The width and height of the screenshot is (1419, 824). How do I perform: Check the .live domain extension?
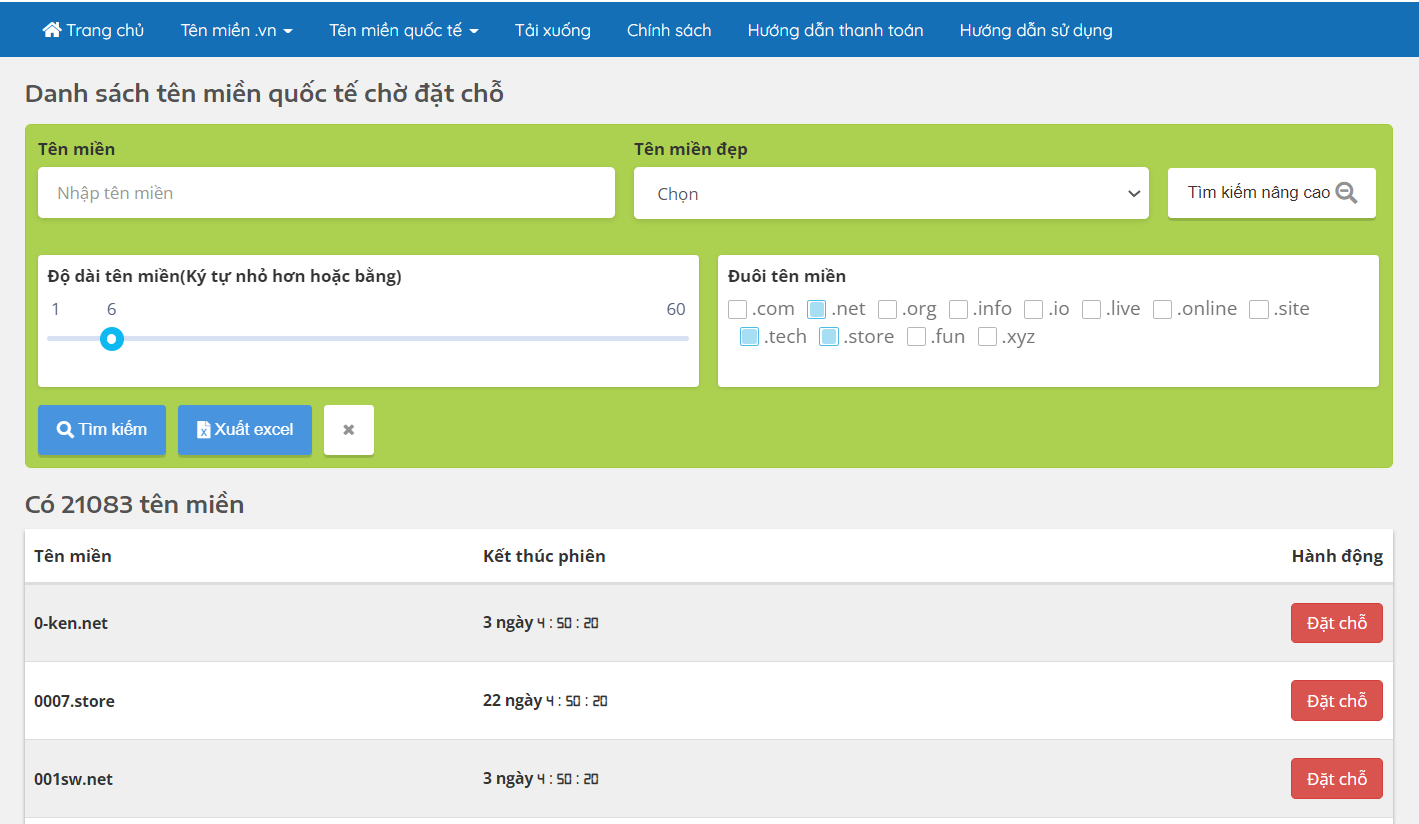1091,309
